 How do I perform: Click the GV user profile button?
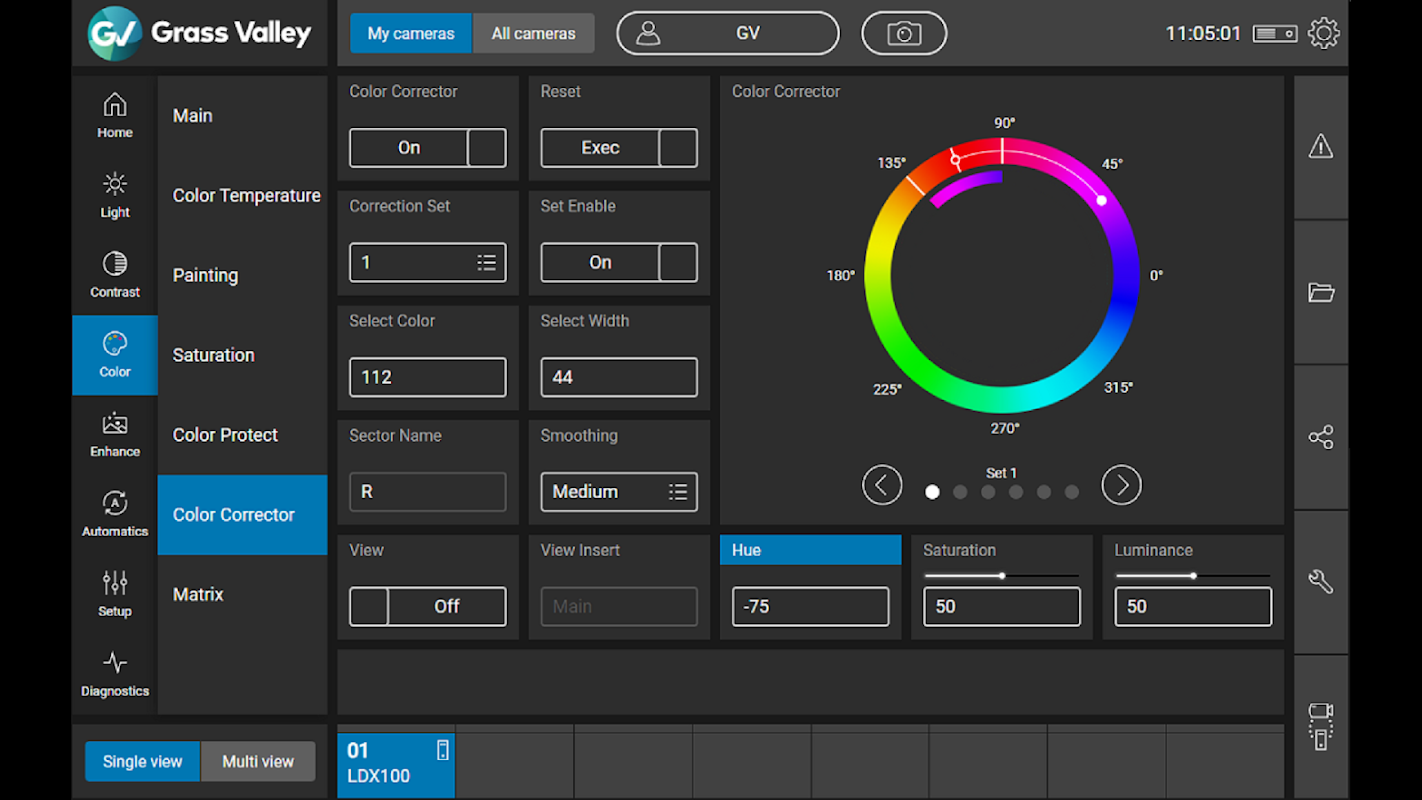click(x=728, y=34)
